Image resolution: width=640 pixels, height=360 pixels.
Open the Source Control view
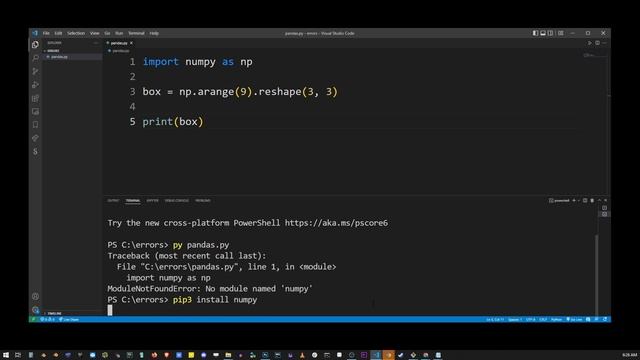(x=36, y=71)
